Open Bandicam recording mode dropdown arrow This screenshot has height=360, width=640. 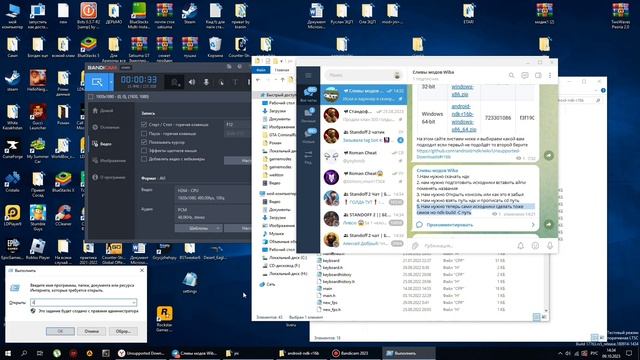(x=111, y=82)
